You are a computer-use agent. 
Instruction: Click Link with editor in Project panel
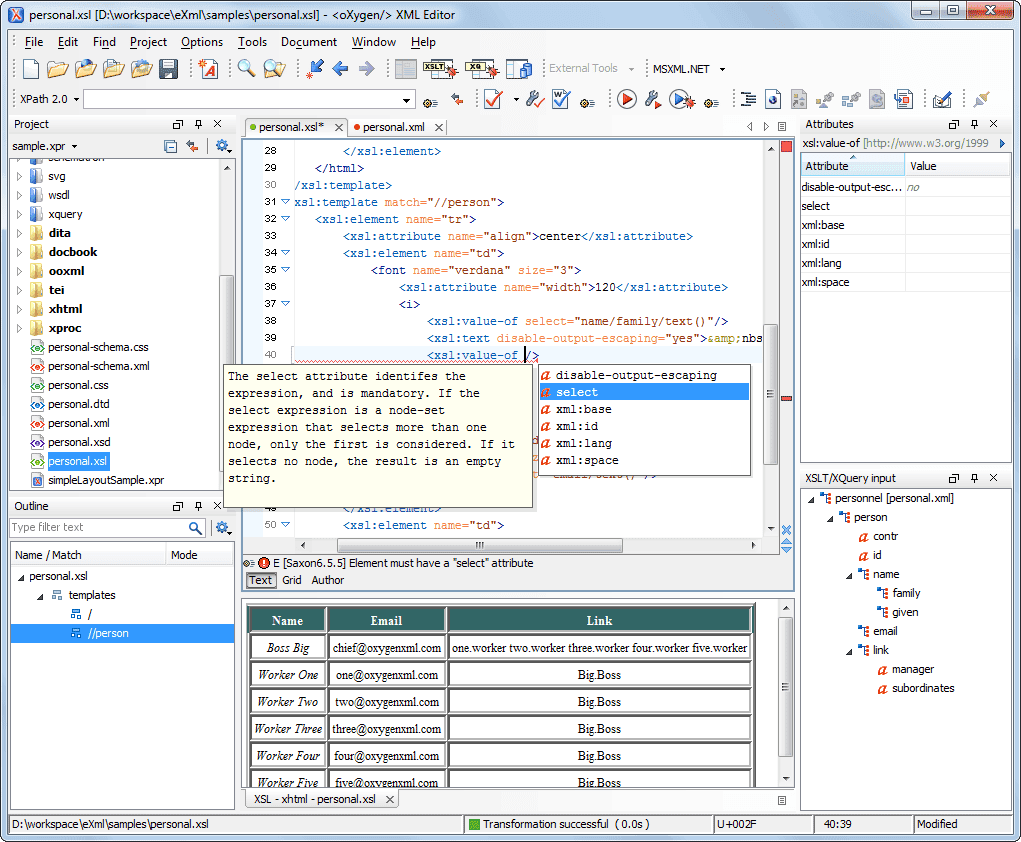click(x=192, y=147)
